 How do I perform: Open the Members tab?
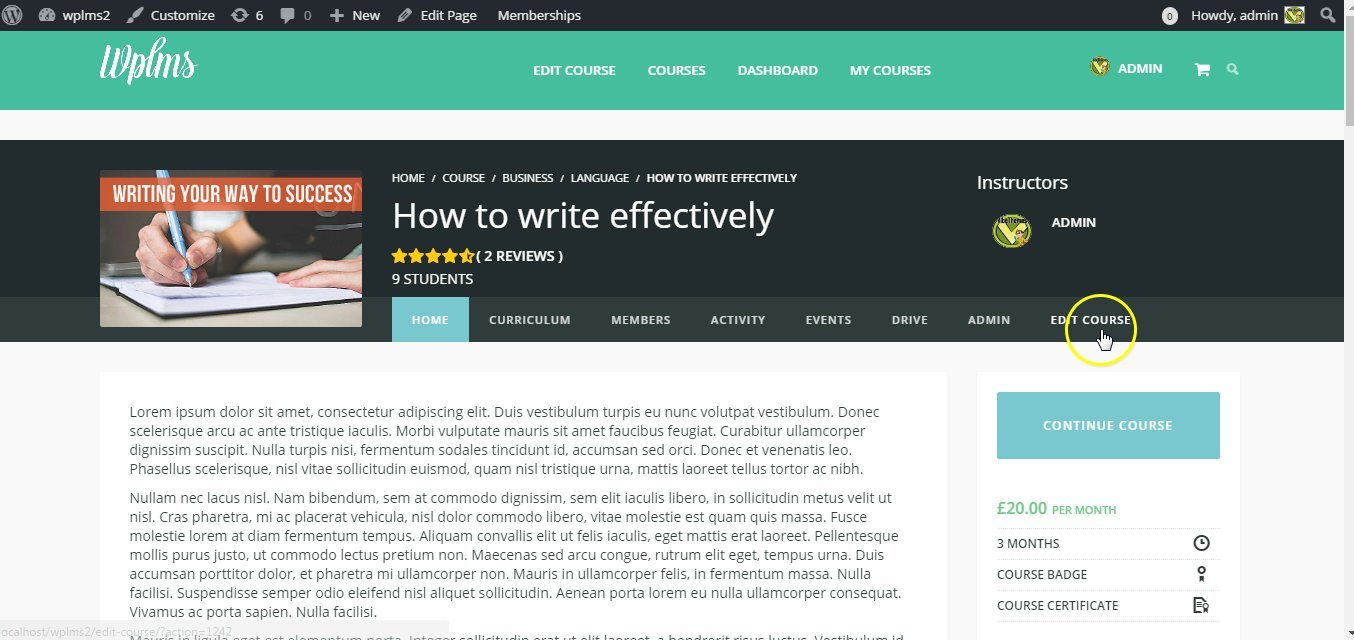[640, 319]
